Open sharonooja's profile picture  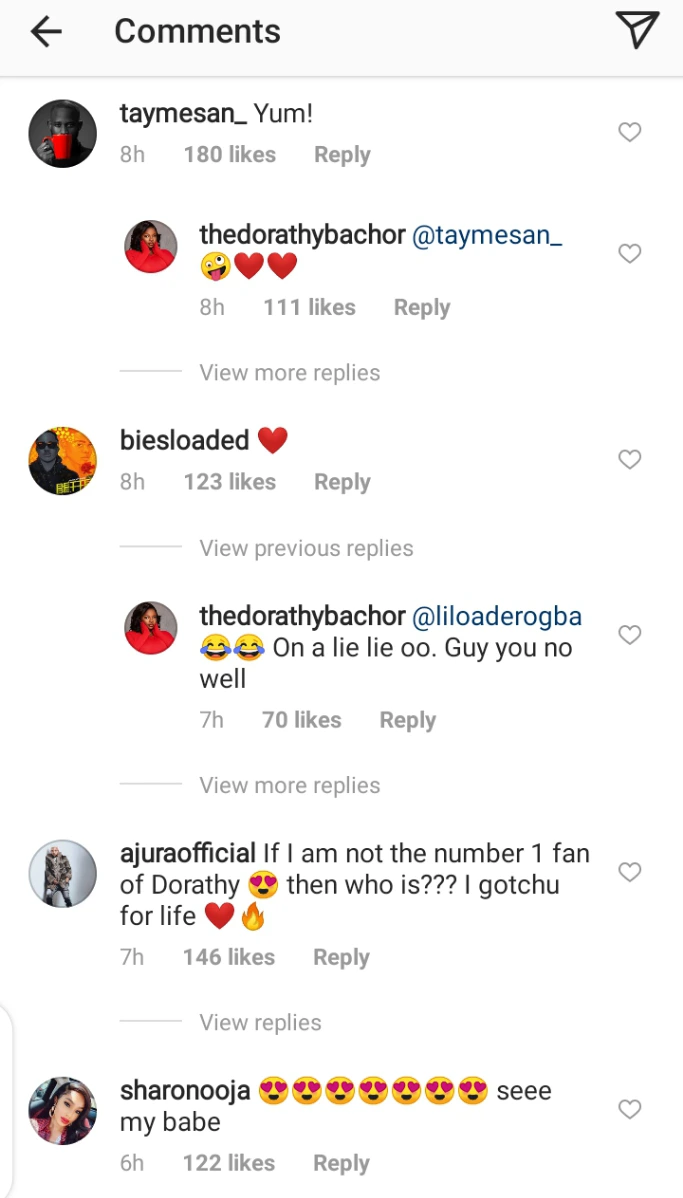pos(62,1110)
